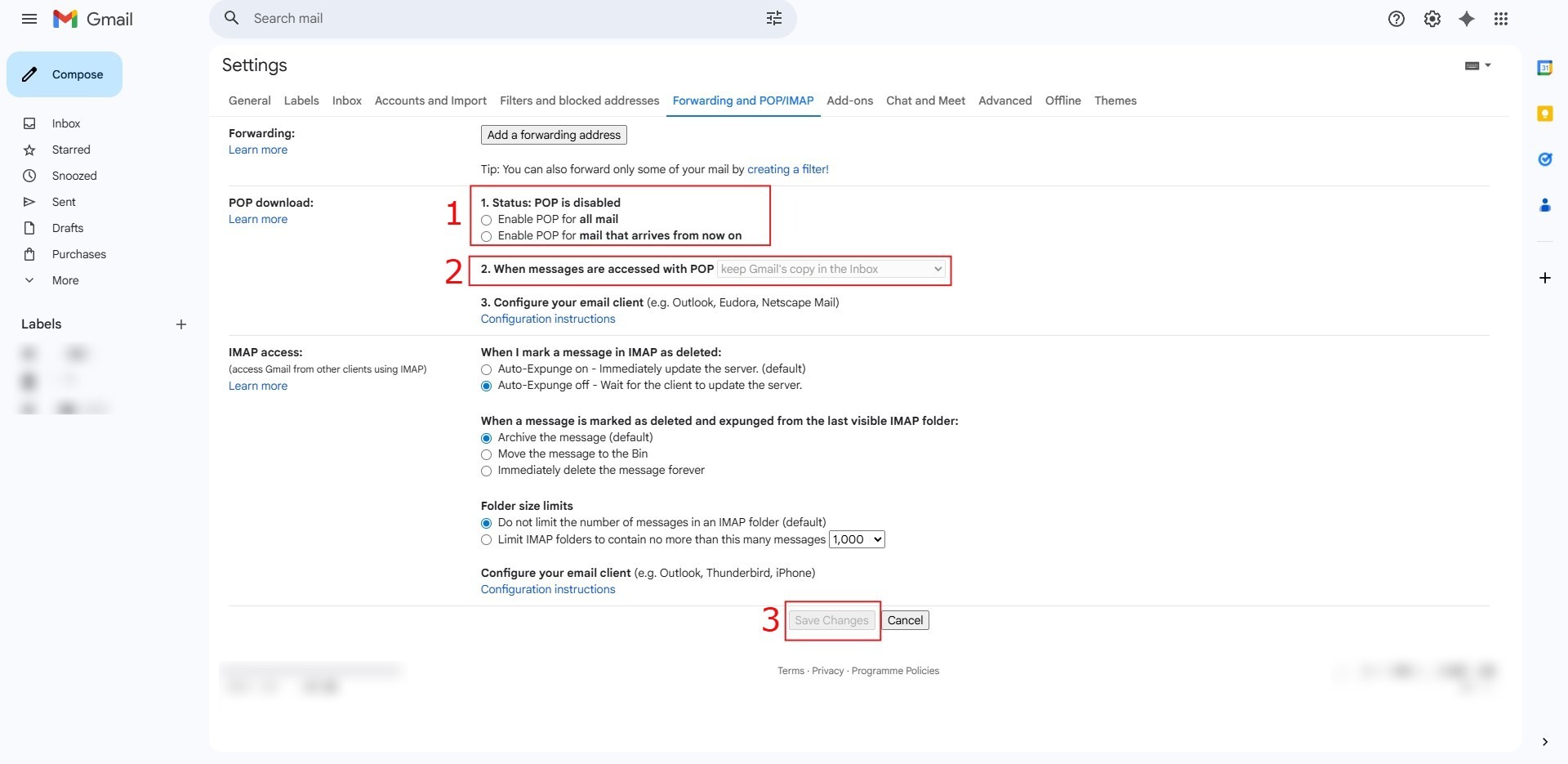Screen dimensions: 1568x764
Task: Click Add a forwarding address button
Action: 554,135
